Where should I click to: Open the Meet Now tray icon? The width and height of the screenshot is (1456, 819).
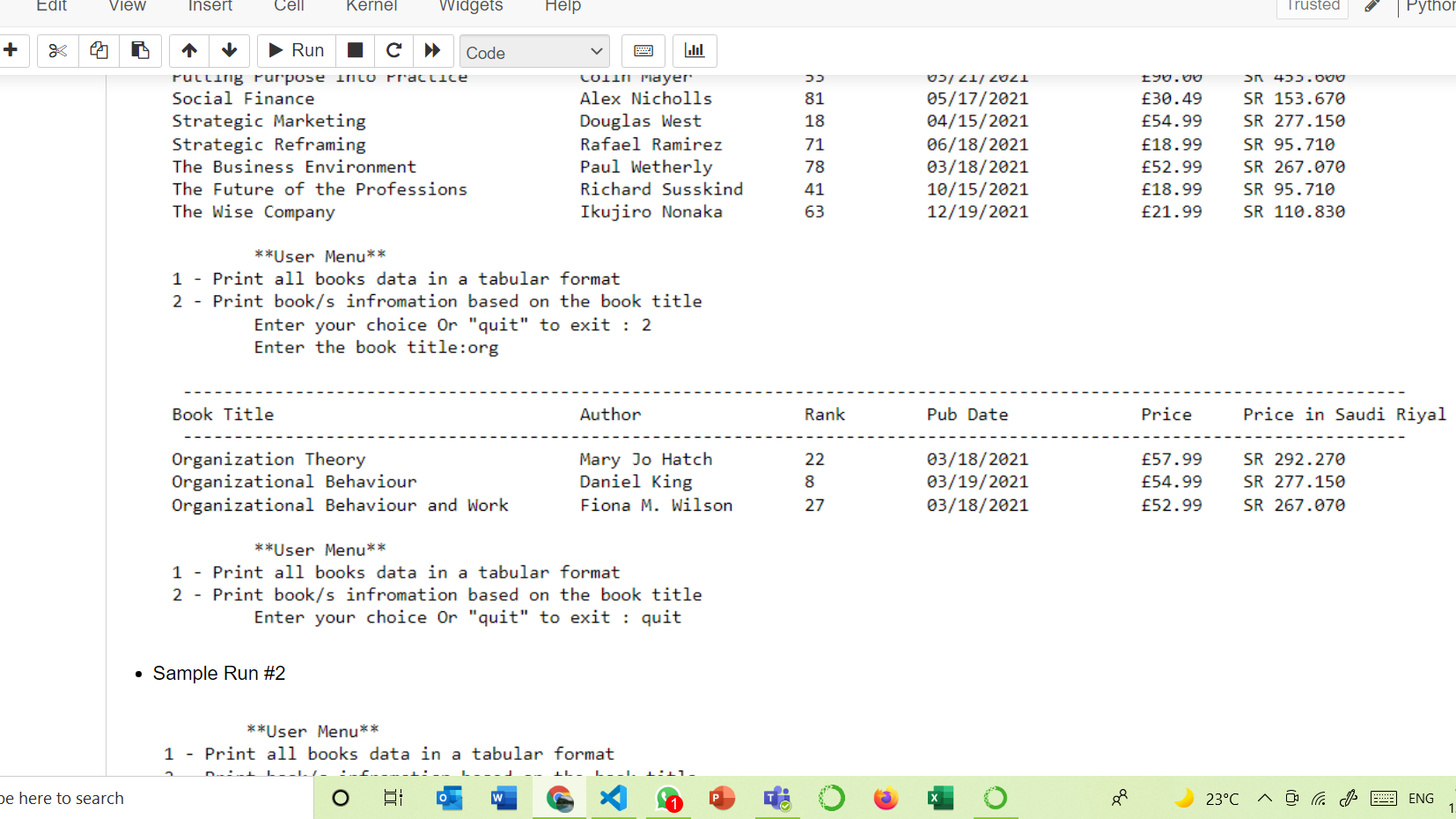[1291, 798]
